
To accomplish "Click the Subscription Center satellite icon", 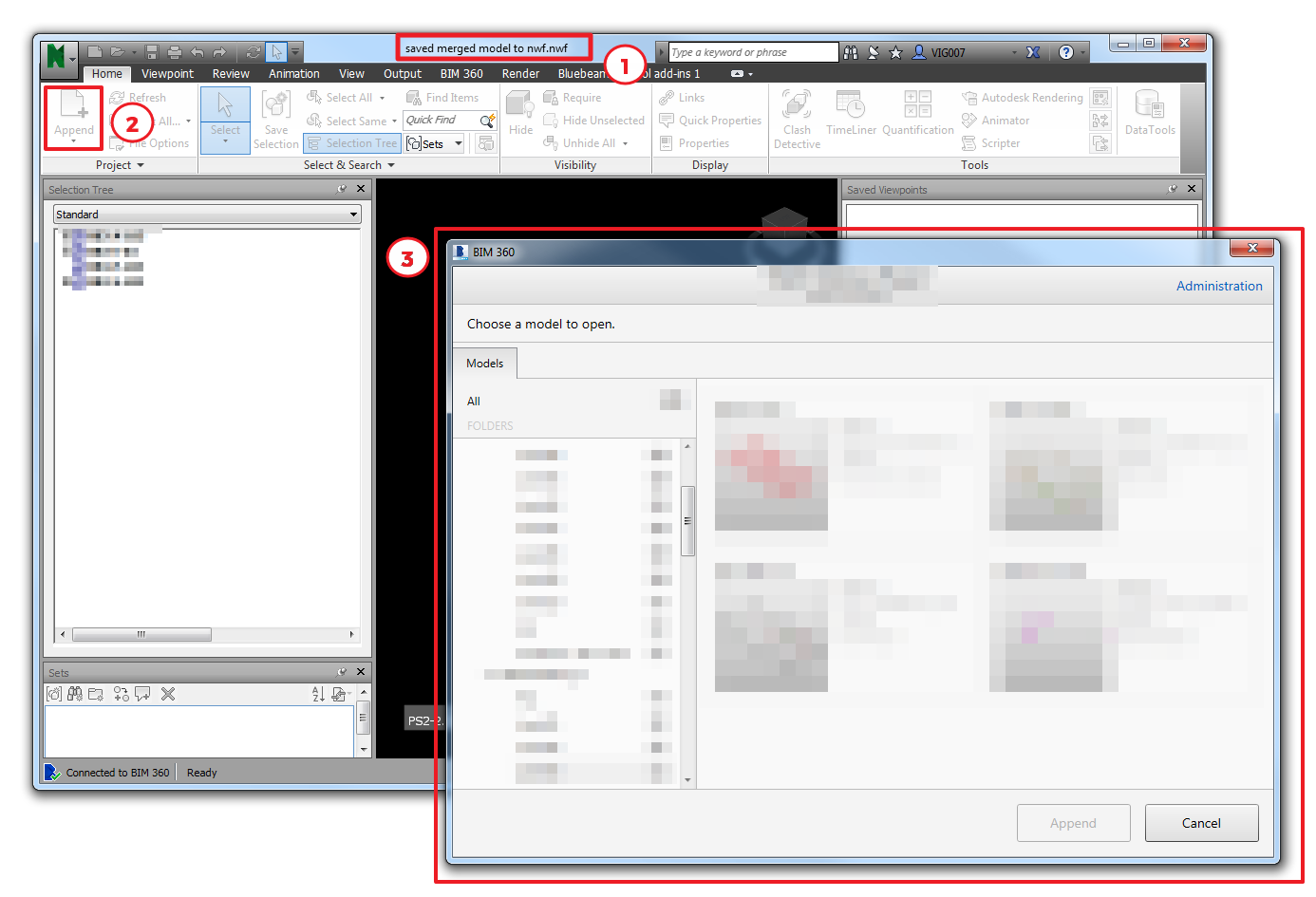I will (874, 52).
